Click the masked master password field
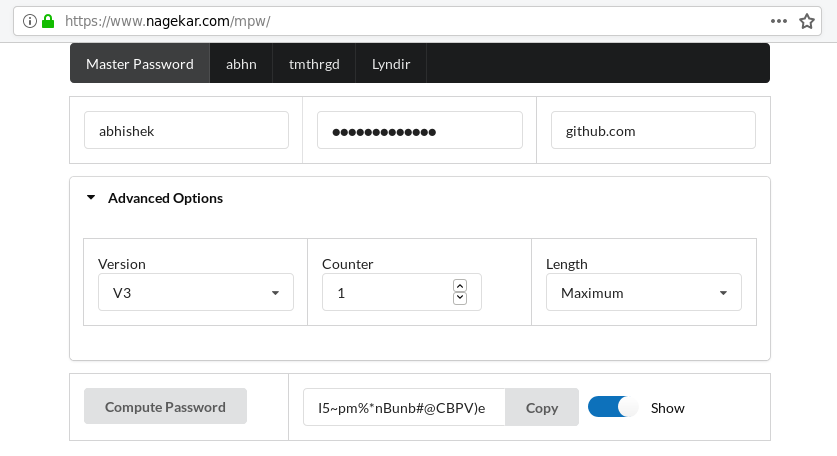This screenshot has width=837, height=456. [x=420, y=130]
